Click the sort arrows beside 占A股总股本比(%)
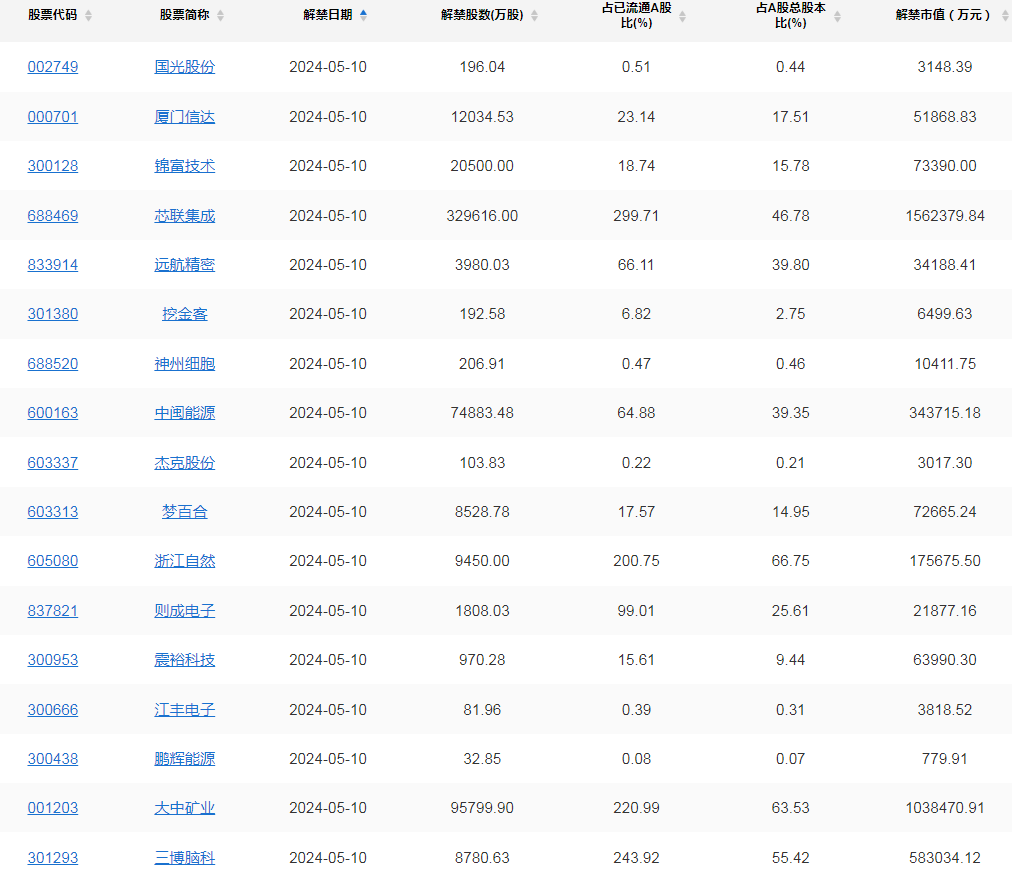 click(x=837, y=16)
